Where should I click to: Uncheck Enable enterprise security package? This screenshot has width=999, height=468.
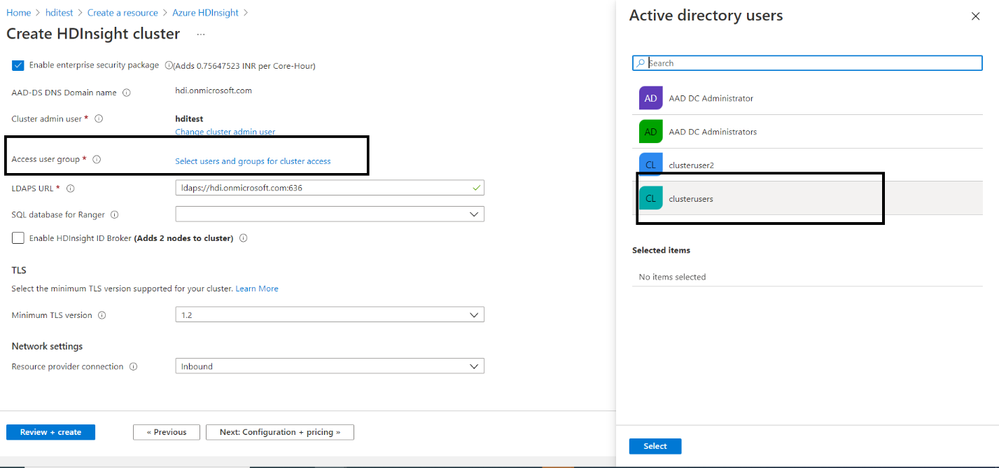18,66
